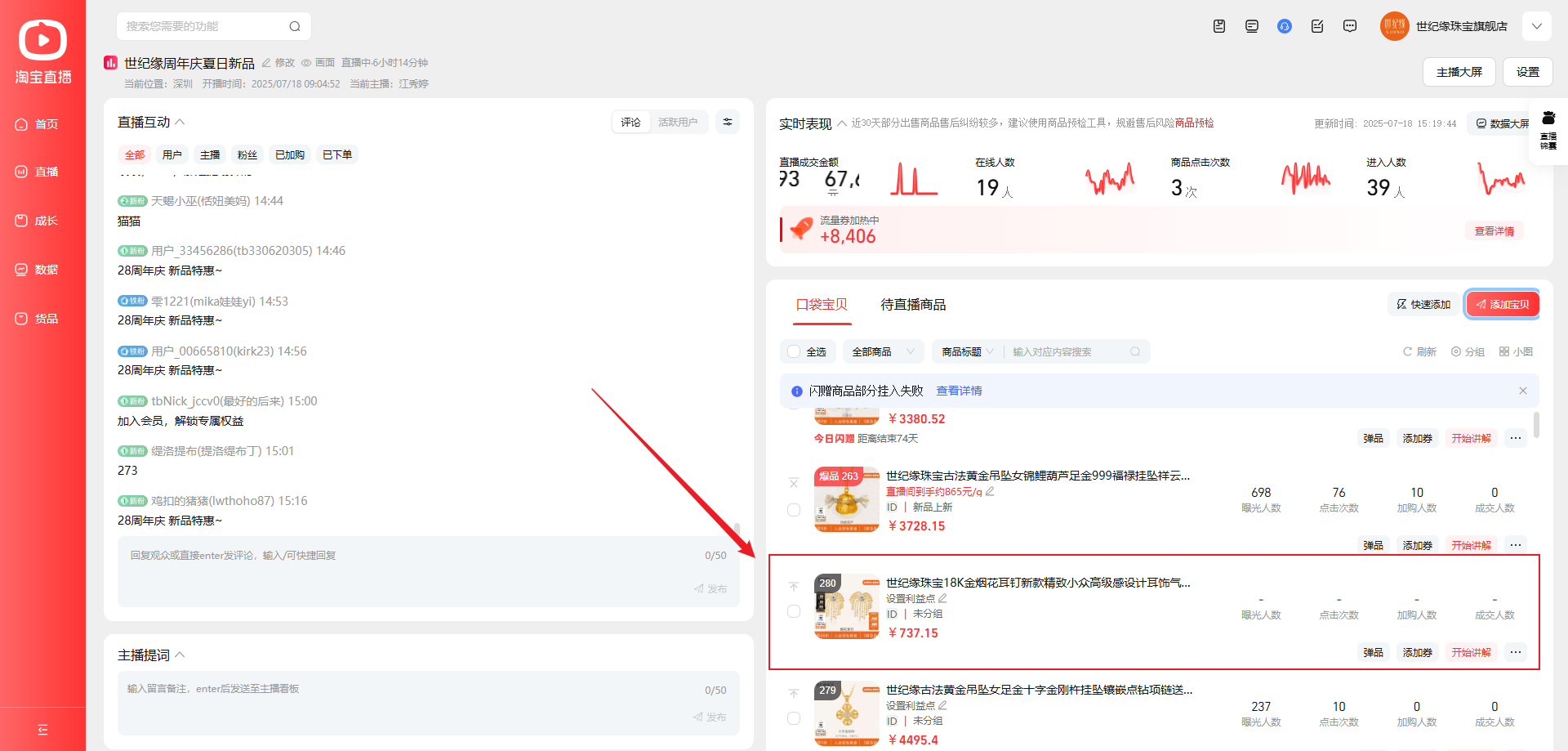Open the 查看详情 link in failure notice
The image size is (1568, 751).
click(x=959, y=391)
